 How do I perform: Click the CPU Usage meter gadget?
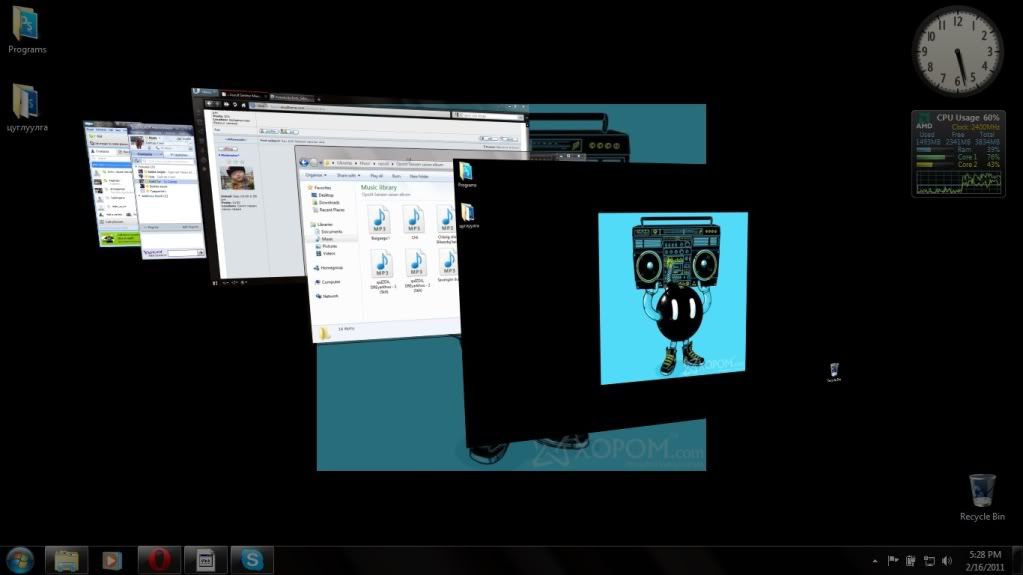click(957, 153)
